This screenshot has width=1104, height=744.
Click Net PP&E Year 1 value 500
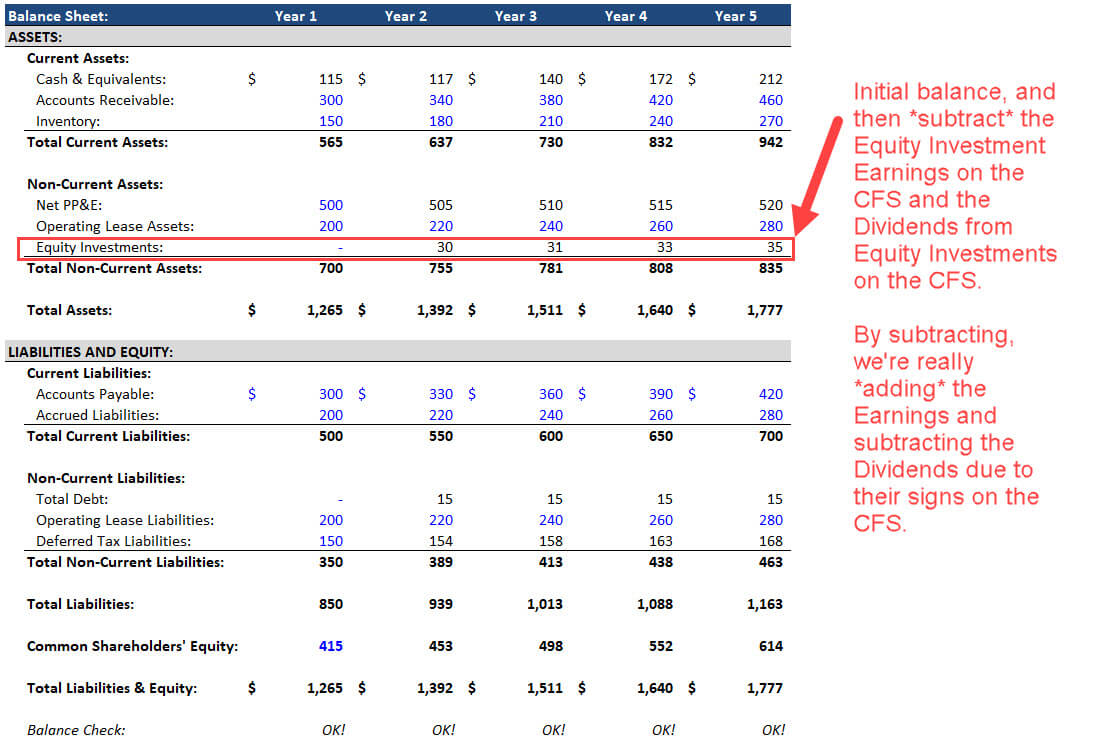point(331,205)
